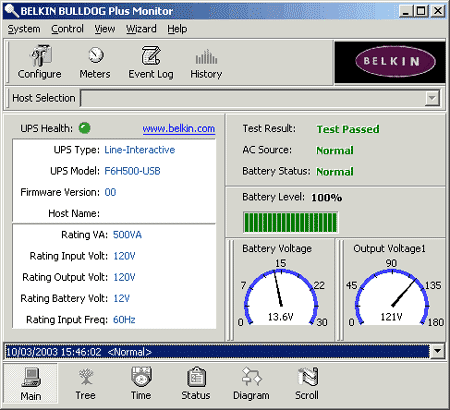Switch to the Tree view
Image resolution: width=450 pixels, height=410 pixels.
(x=85, y=384)
